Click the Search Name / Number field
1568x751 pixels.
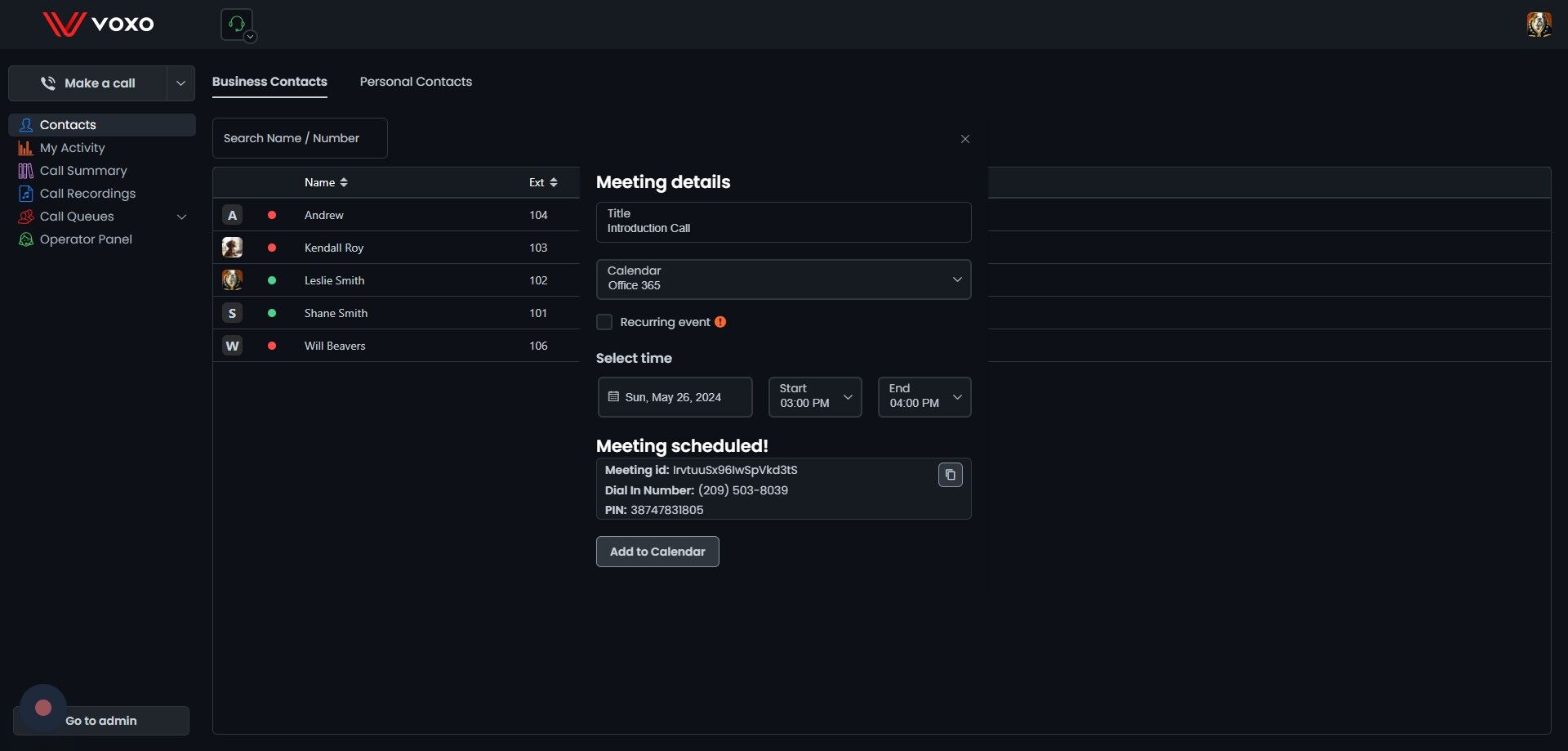click(300, 138)
